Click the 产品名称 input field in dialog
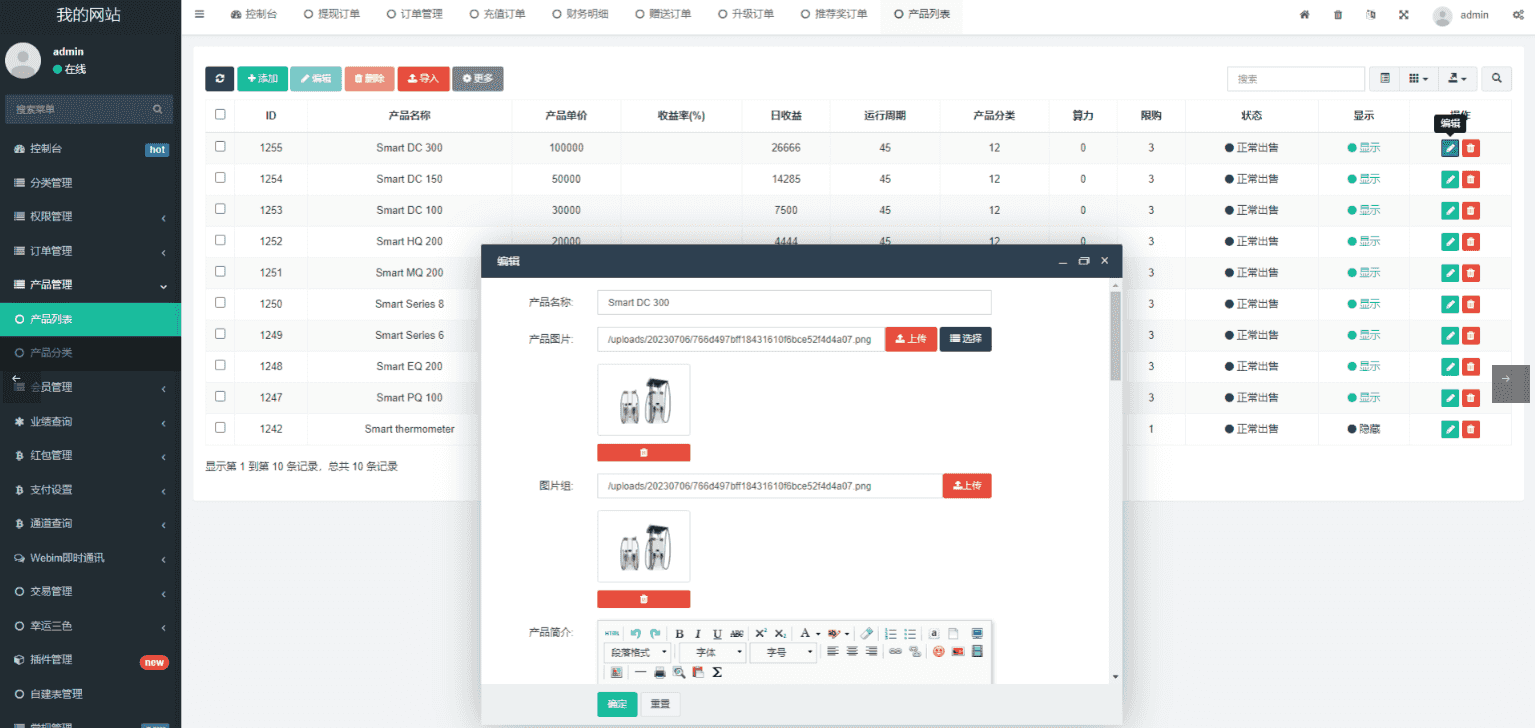 [793, 303]
